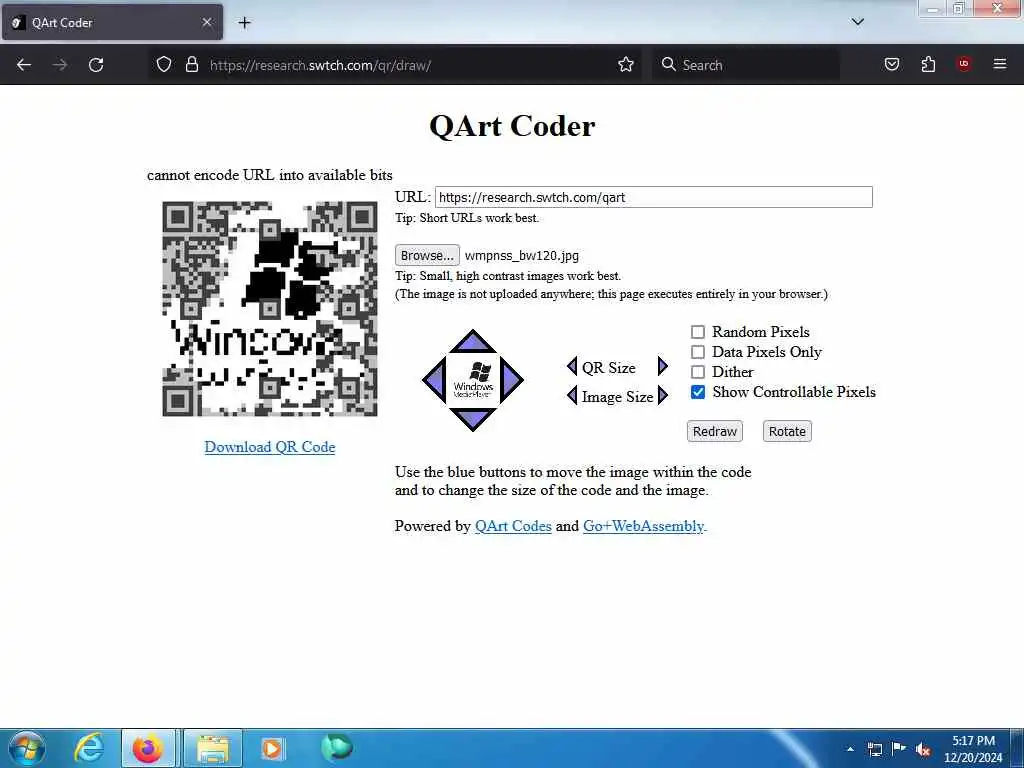Launch Windows Media Player from taskbar
Image resolution: width=1024 pixels, height=768 pixels.
pyautogui.click(x=272, y=748)
